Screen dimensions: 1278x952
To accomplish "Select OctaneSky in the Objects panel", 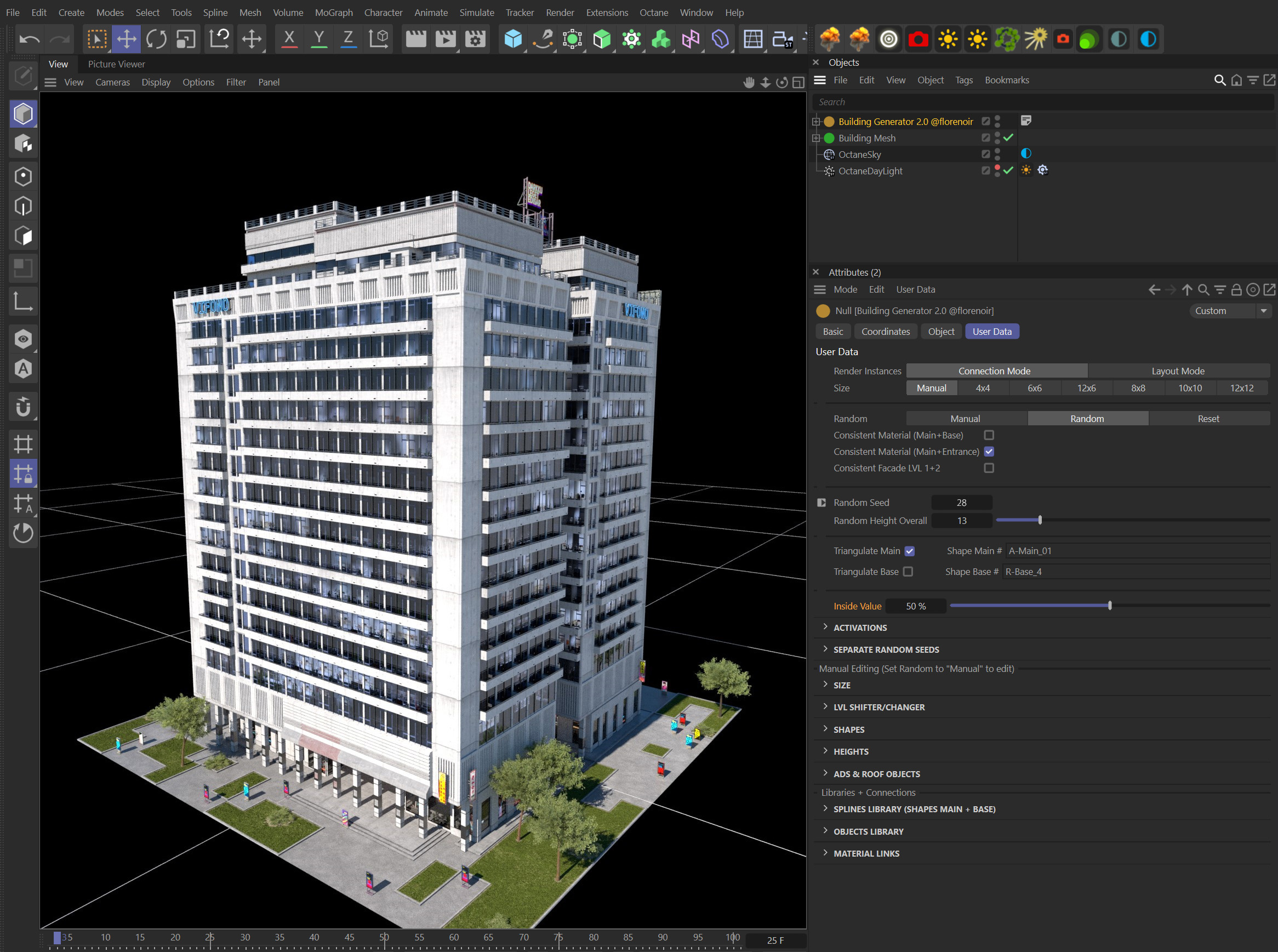I will 860,155.
